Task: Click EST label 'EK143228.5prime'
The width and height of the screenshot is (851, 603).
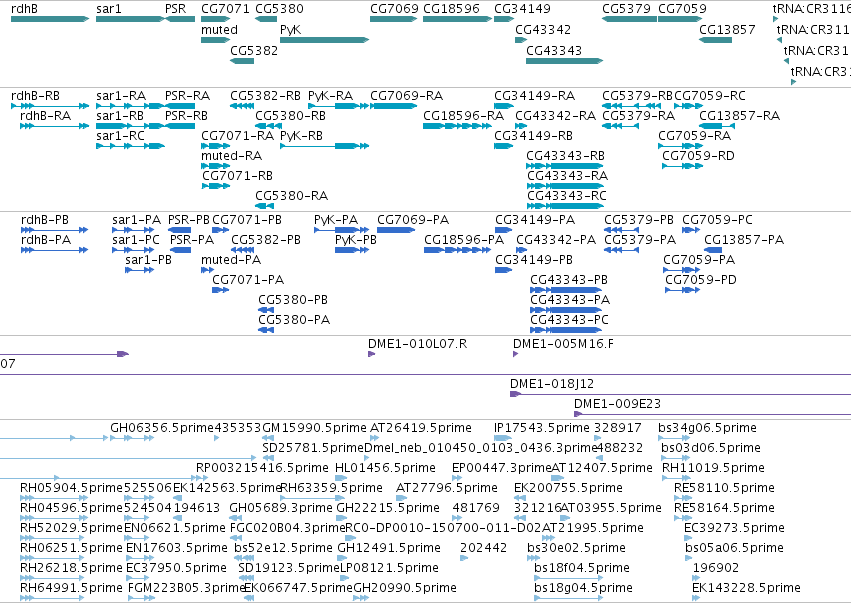Action: coord(746,588)
